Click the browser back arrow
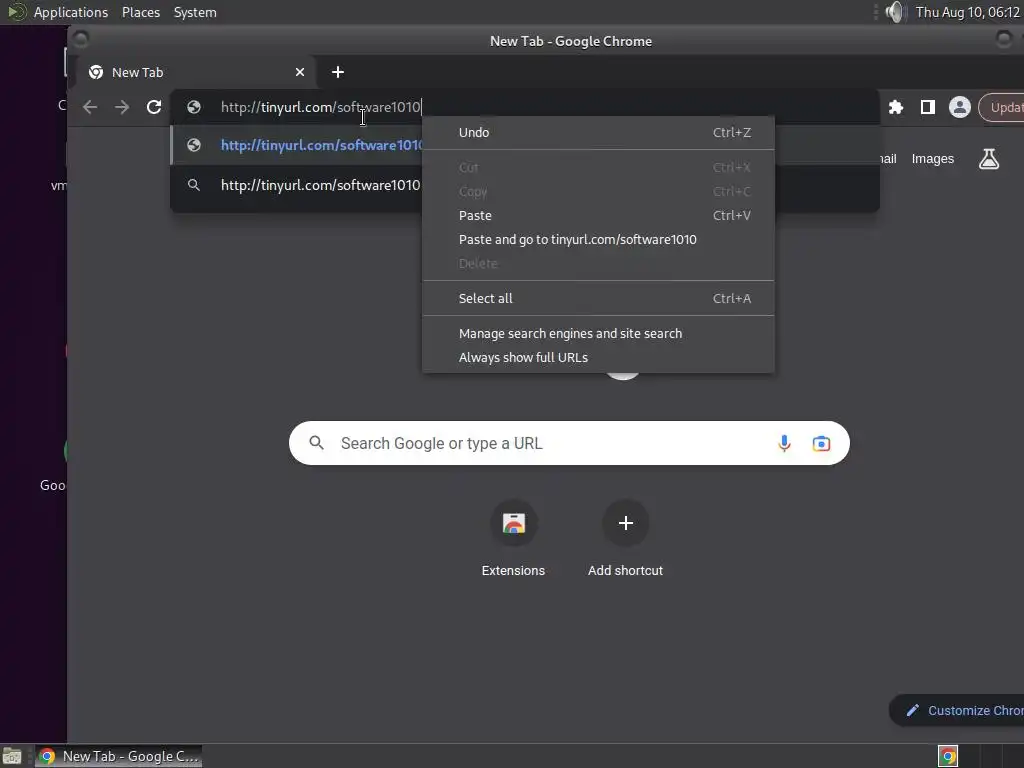Viewport: 1024px width, 768px height. click(90, 107)
